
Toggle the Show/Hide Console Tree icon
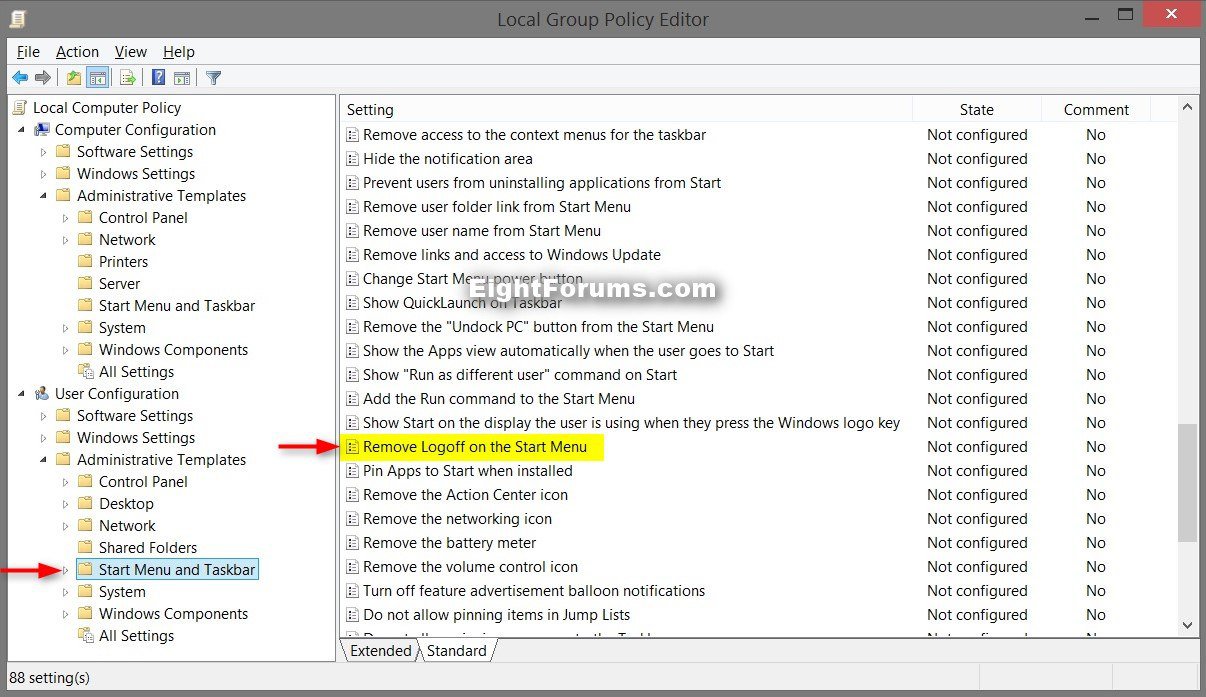tap(97, 77)
